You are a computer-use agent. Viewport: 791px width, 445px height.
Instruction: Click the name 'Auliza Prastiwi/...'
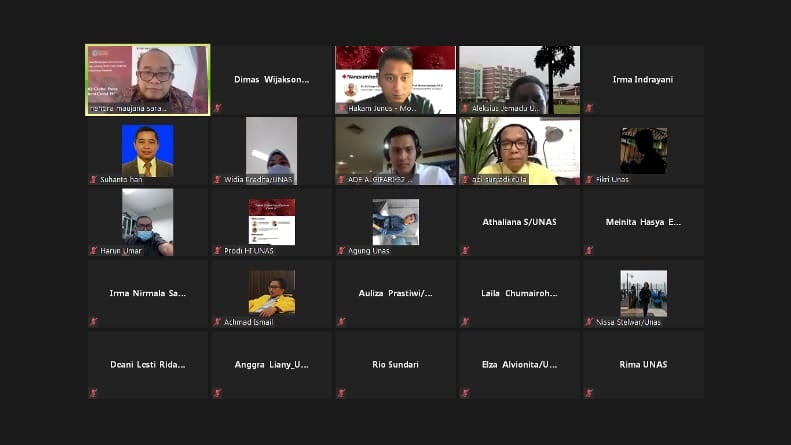click(x=396, y=293)
